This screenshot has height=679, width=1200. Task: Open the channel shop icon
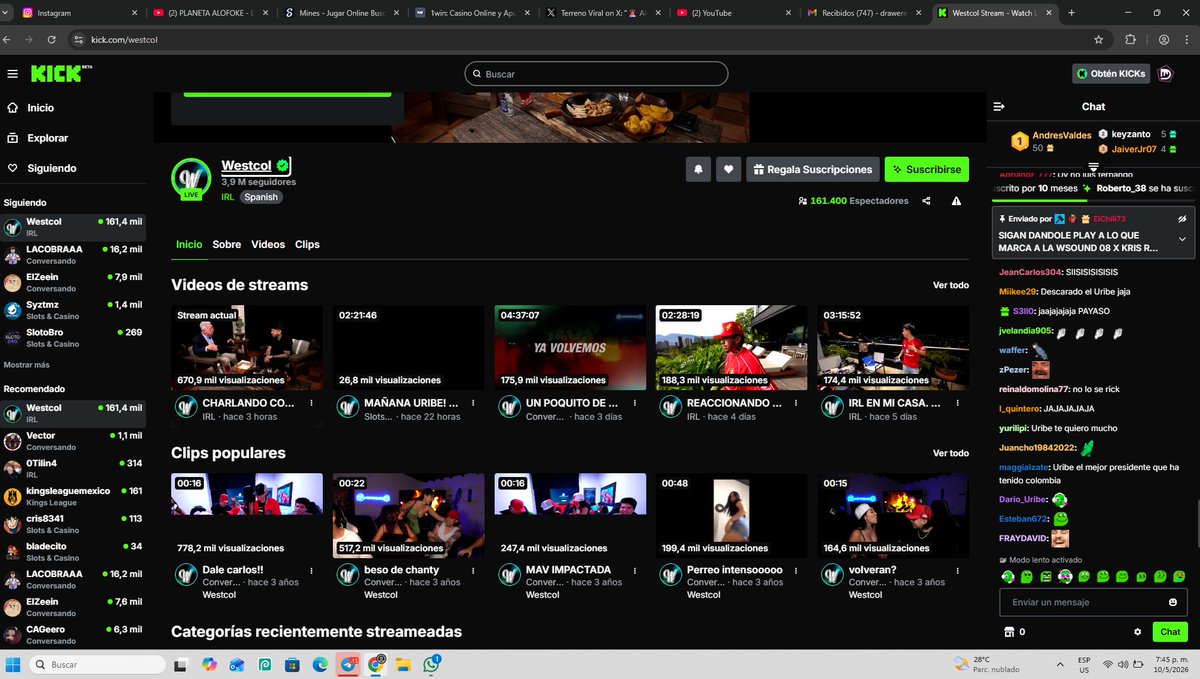1008,632
